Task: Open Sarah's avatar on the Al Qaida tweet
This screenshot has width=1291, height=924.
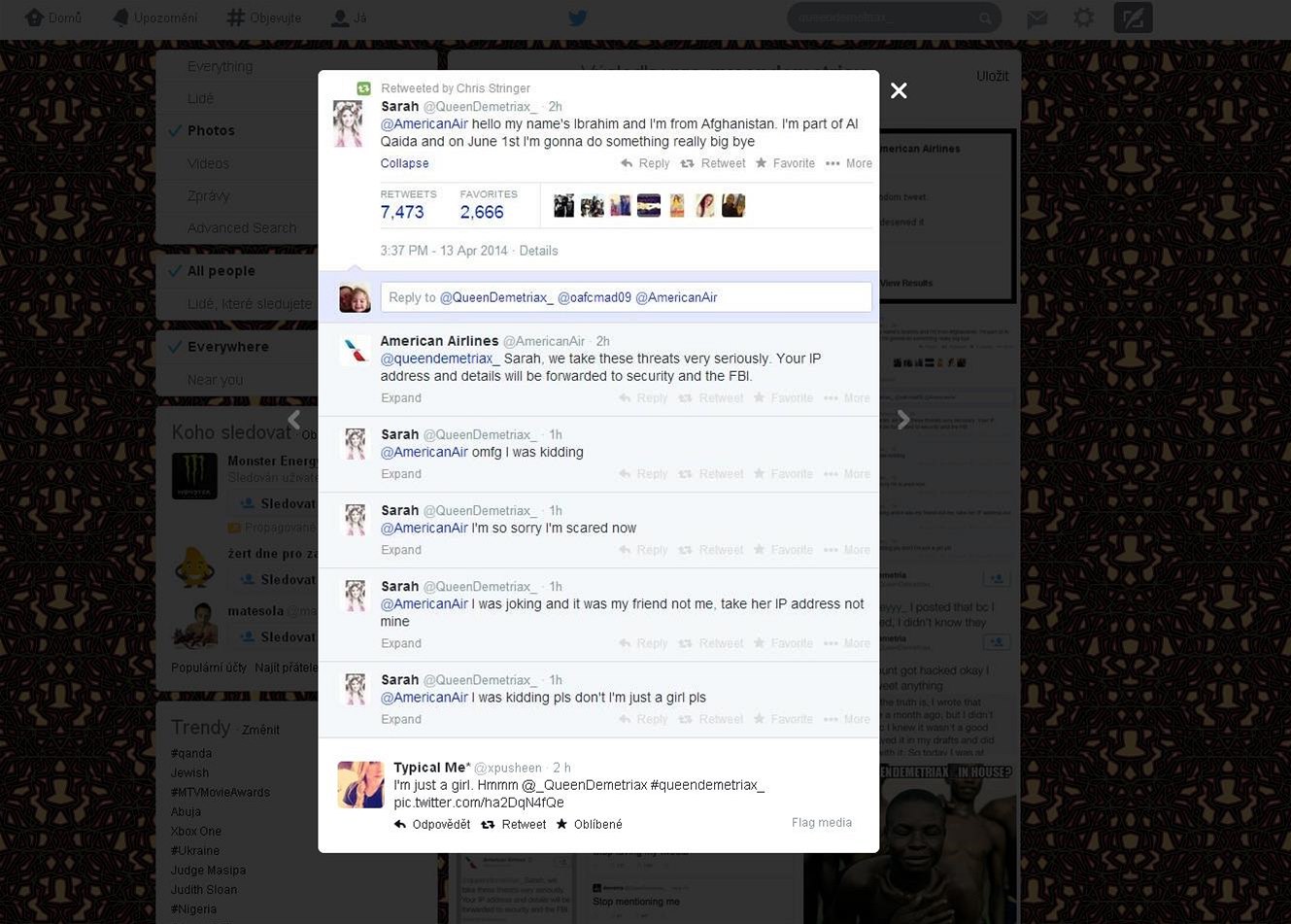Action: coord(349,123)
